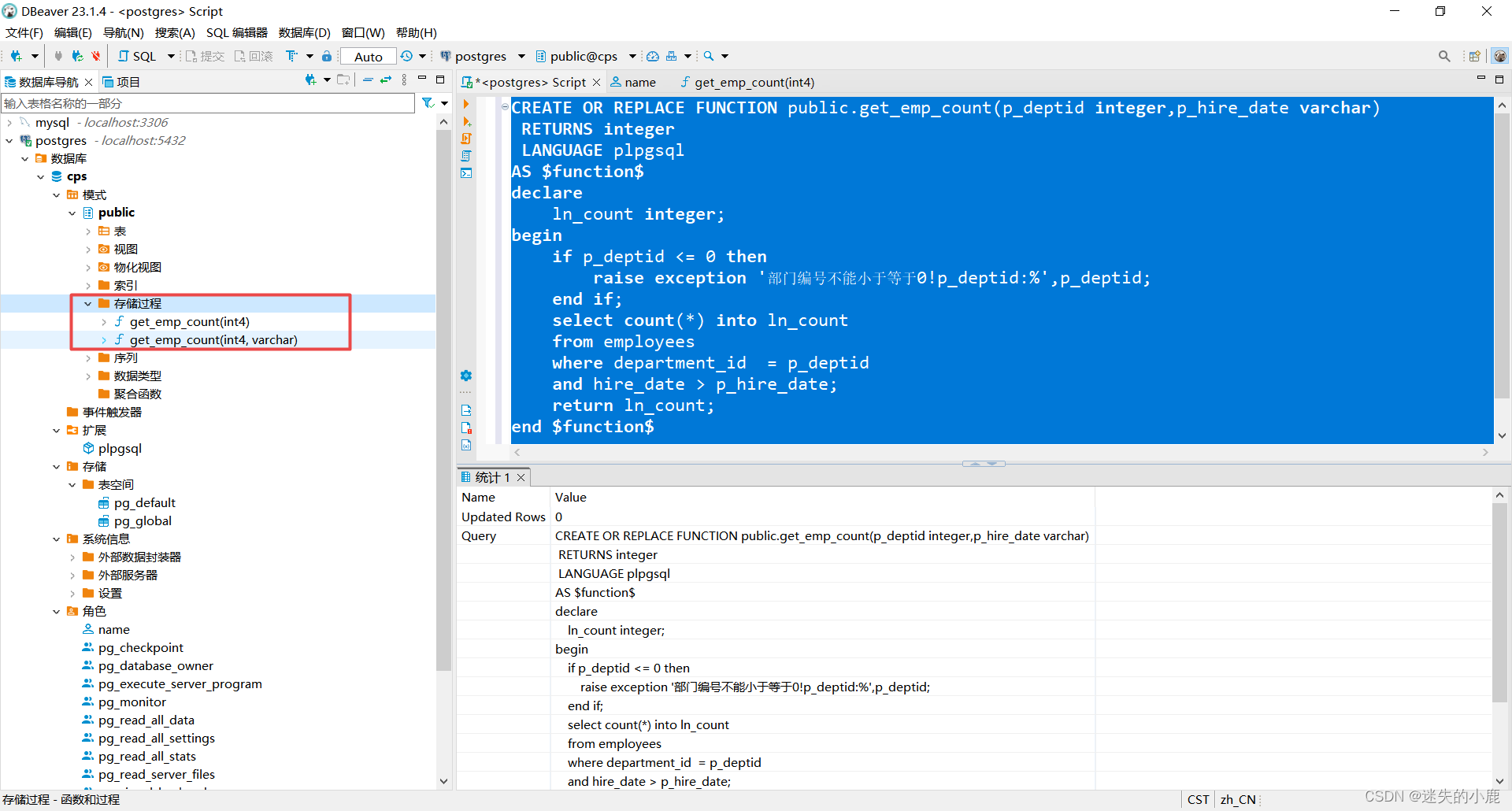This screenshot has width=1512, height=811.
Task: Click the collapse all icon in navigator
Action: click(368, 80)
